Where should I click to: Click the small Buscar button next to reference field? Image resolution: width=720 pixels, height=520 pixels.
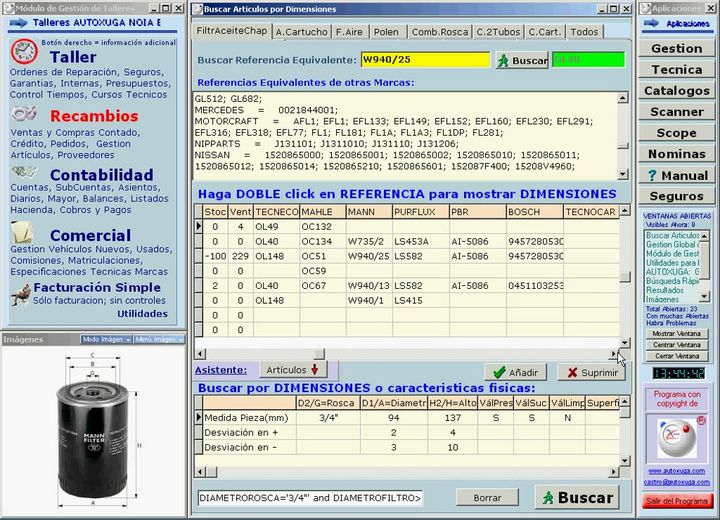[523, 60]
